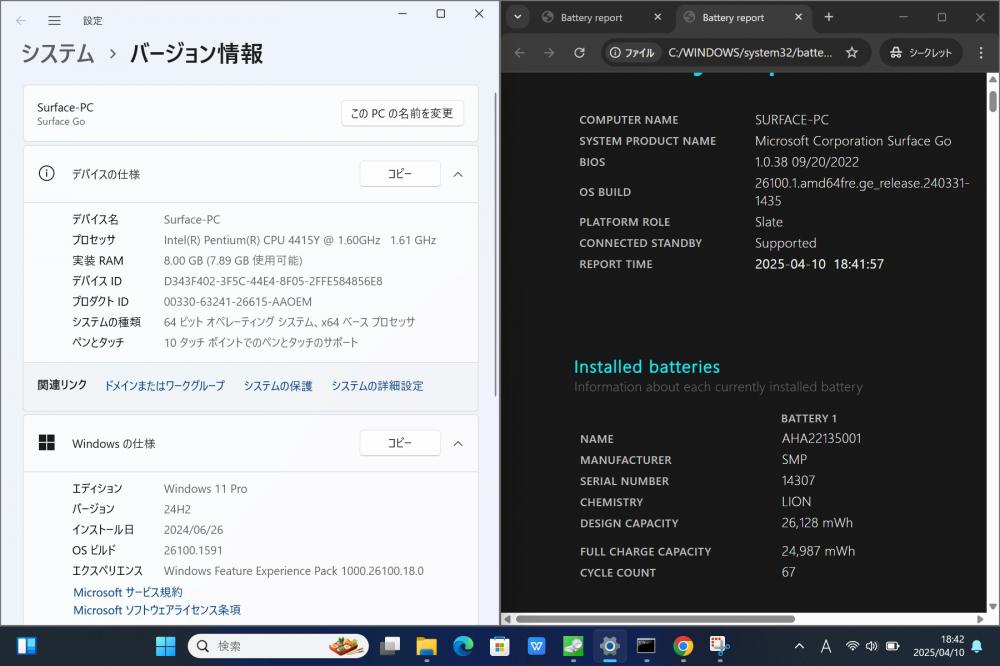Collapse the デバイスの仕様 section
Viewport: 1000px width, 666px height.
point(458,174)
